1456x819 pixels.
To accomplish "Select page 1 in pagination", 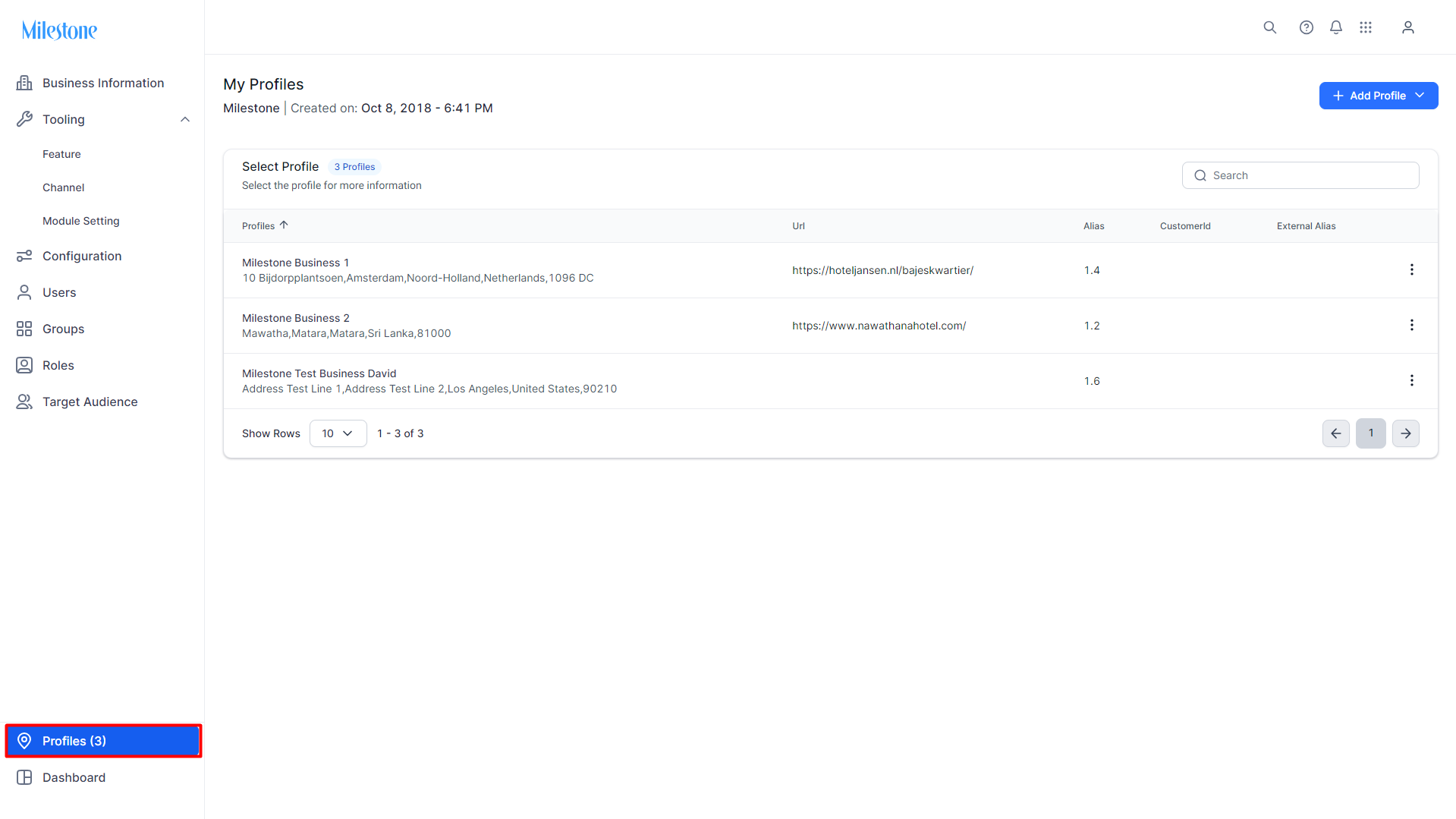I will pos(1370,433).
